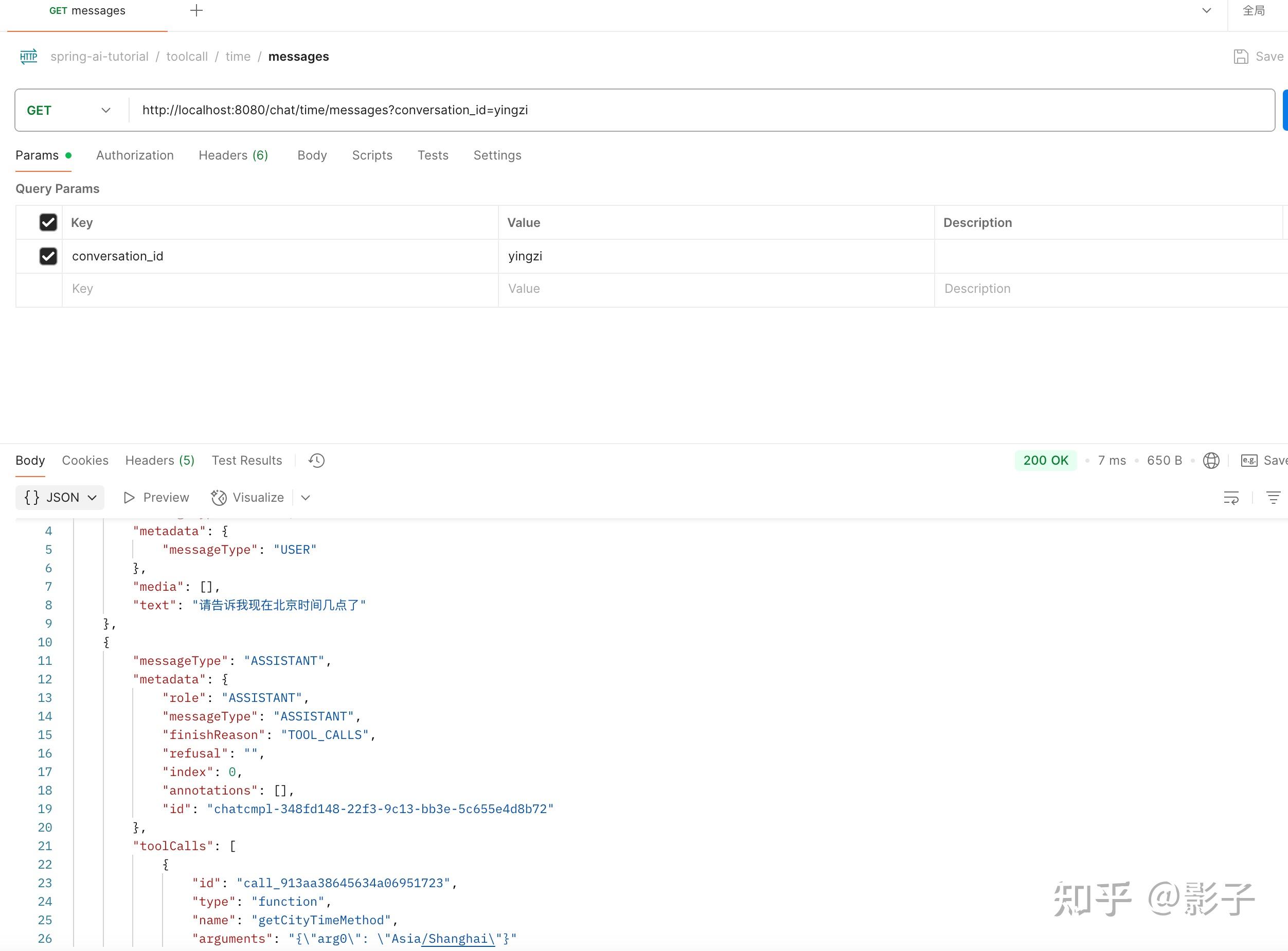Click the Visualize button
The width and height of the screenshot is (1288, 951).
pyautogui.click(x=247, y=498)
